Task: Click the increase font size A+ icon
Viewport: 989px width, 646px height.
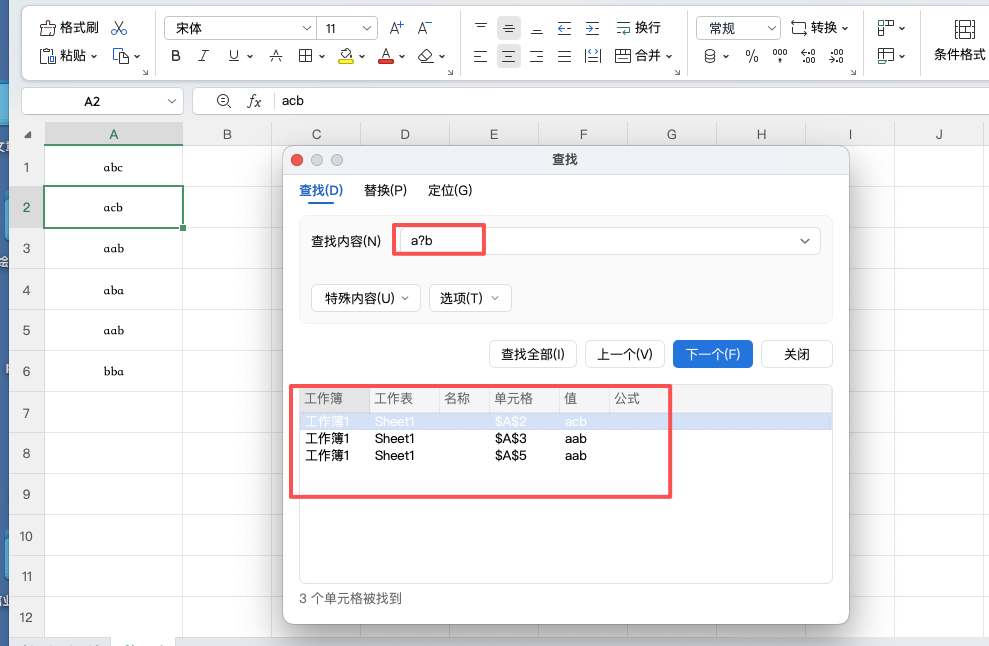Action: click(x=396, y=29)
